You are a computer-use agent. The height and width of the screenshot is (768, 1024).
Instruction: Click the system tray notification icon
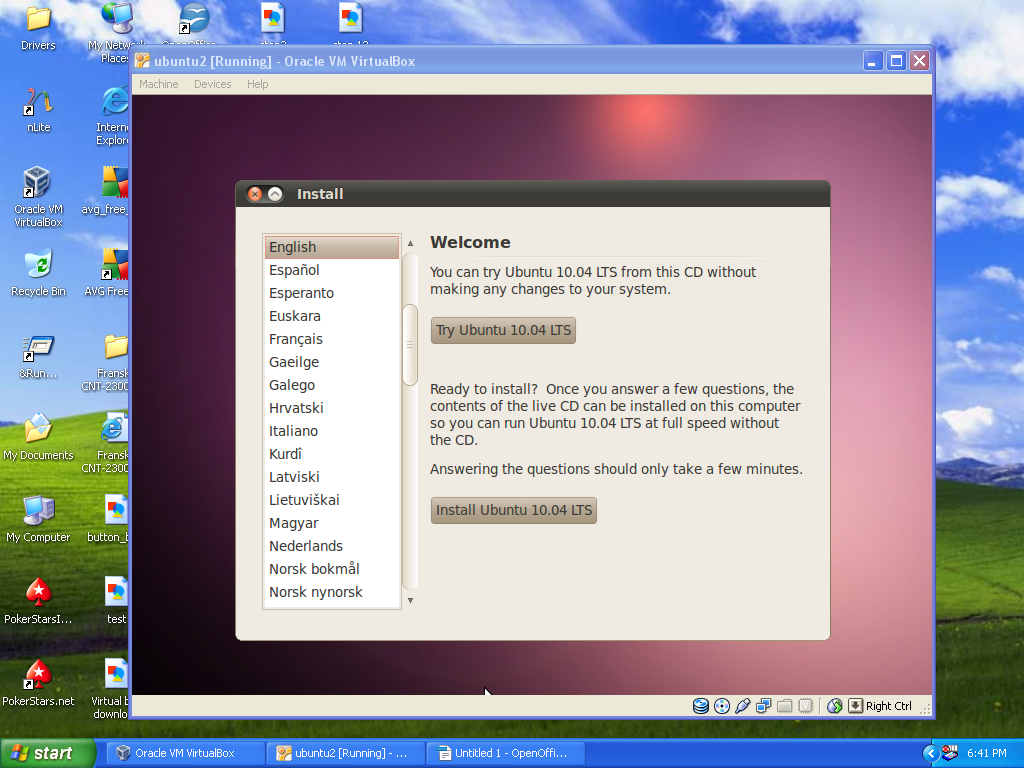950,753
